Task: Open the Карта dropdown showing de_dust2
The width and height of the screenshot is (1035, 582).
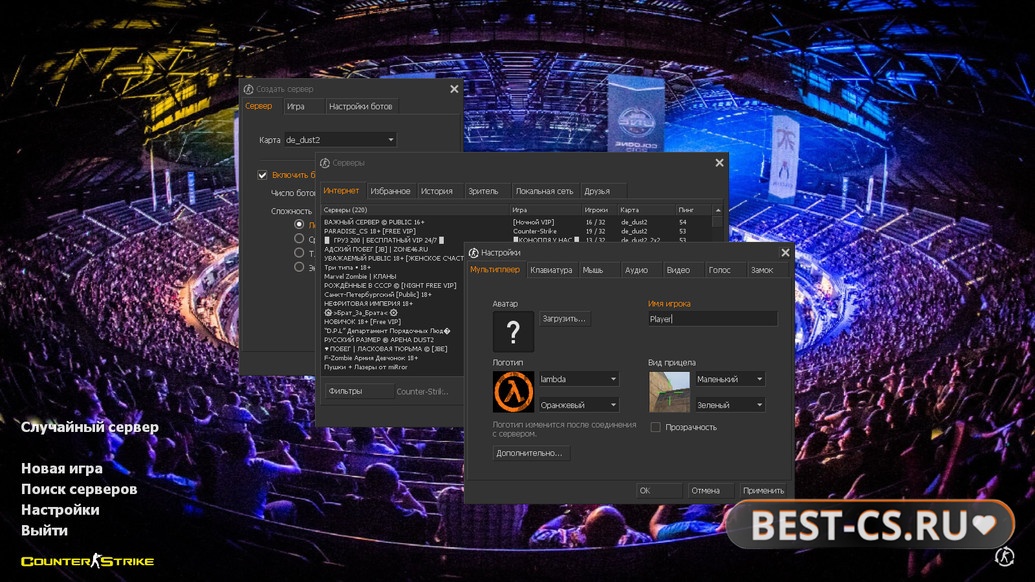Action: click(x=340, y=140)
